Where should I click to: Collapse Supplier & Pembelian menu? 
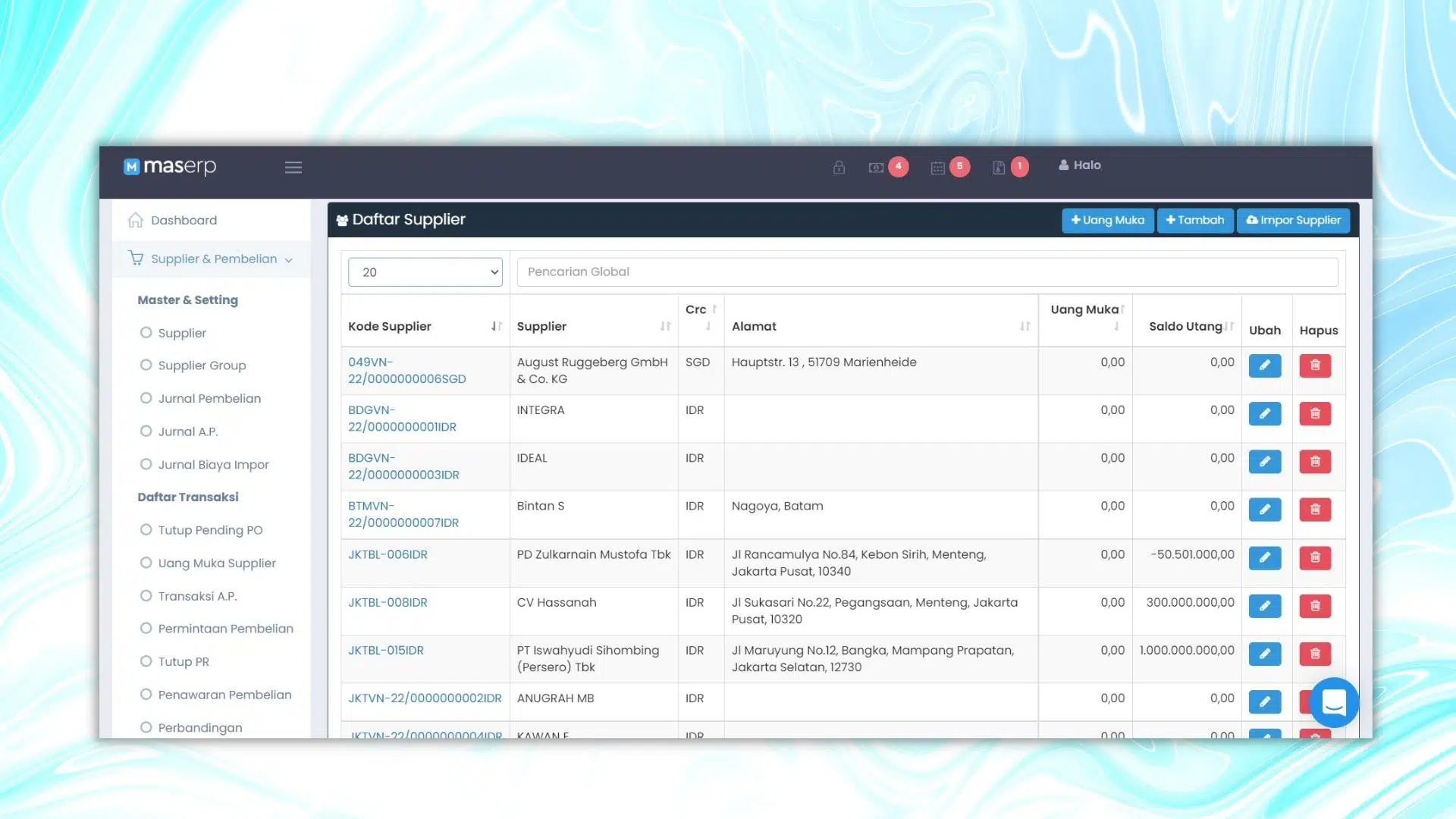pyautogui.click(x=211, y=259)
